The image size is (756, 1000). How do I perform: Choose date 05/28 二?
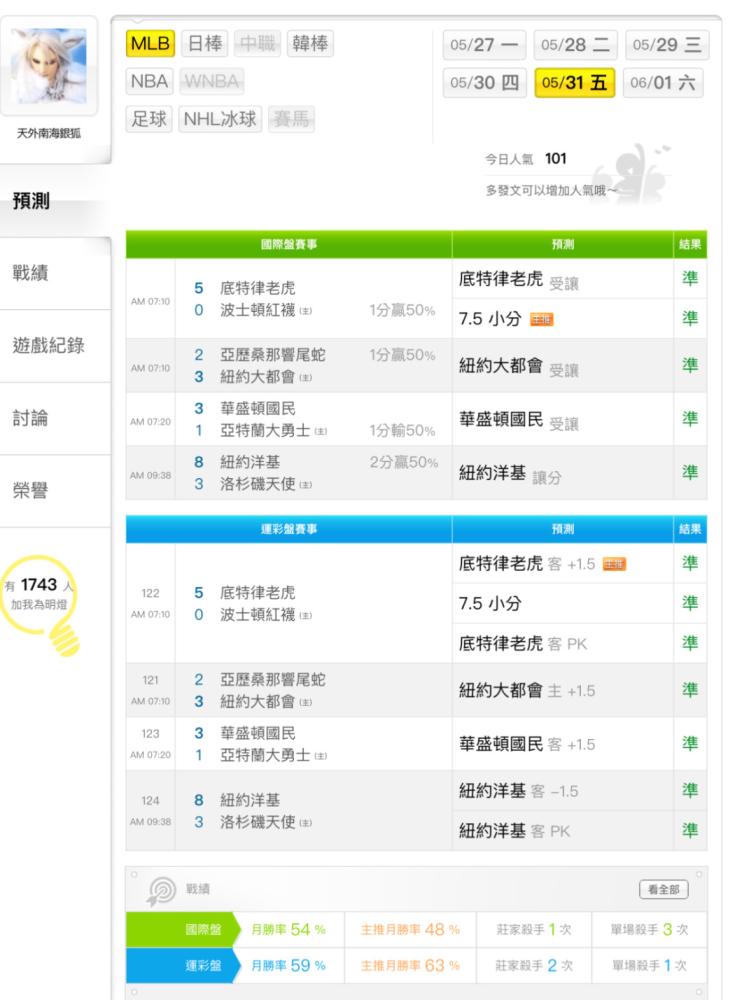575,45
